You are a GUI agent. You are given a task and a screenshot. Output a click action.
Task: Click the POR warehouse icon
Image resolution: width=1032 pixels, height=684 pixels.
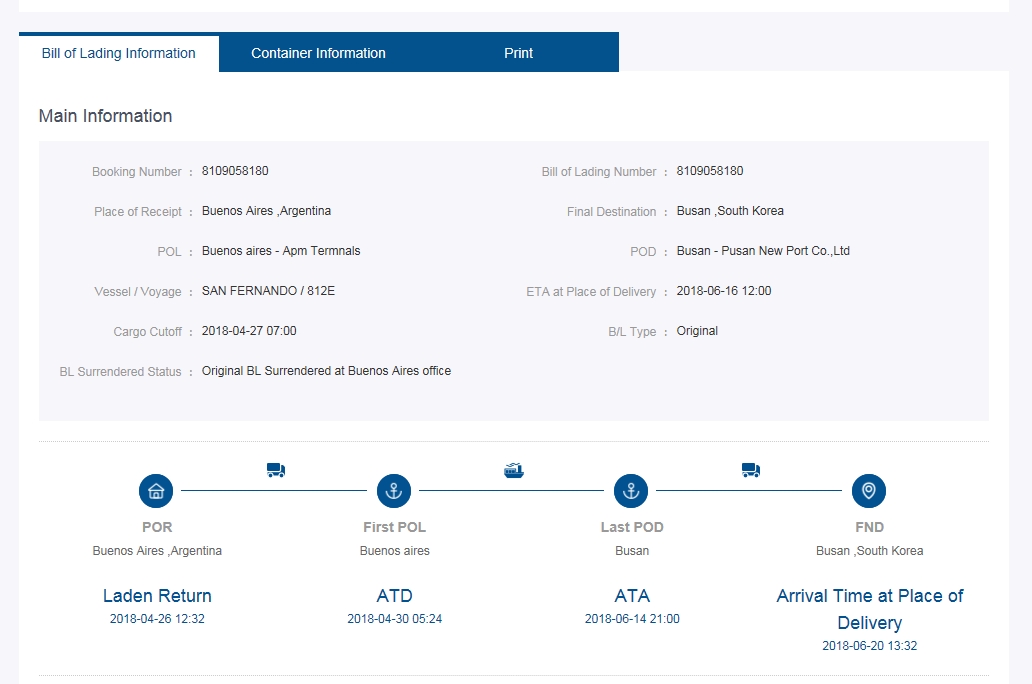(156, 491)
